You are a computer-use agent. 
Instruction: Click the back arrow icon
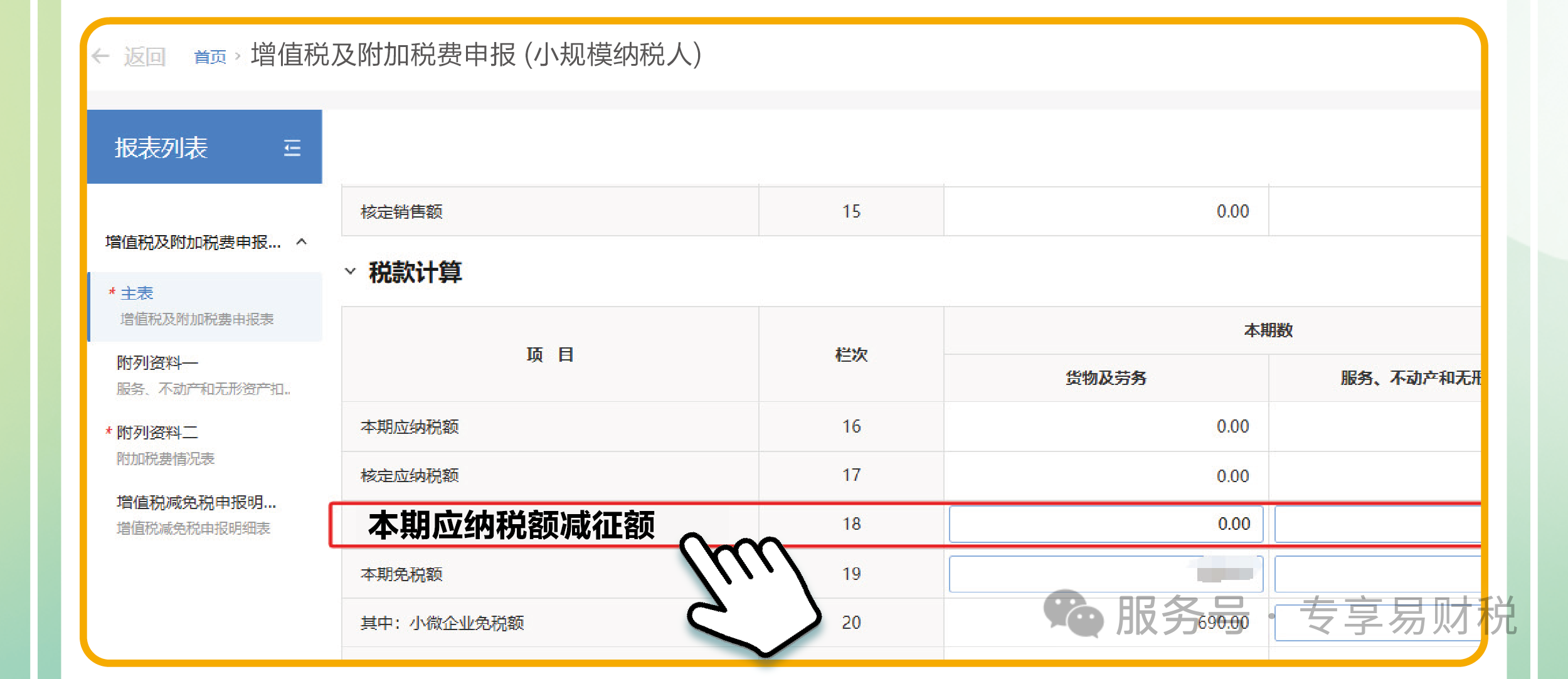coord(100,56)
